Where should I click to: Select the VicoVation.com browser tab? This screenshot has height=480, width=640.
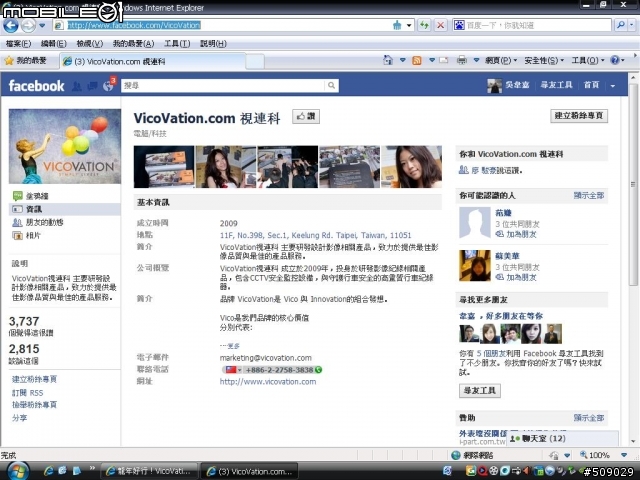[x=153, y=61]
